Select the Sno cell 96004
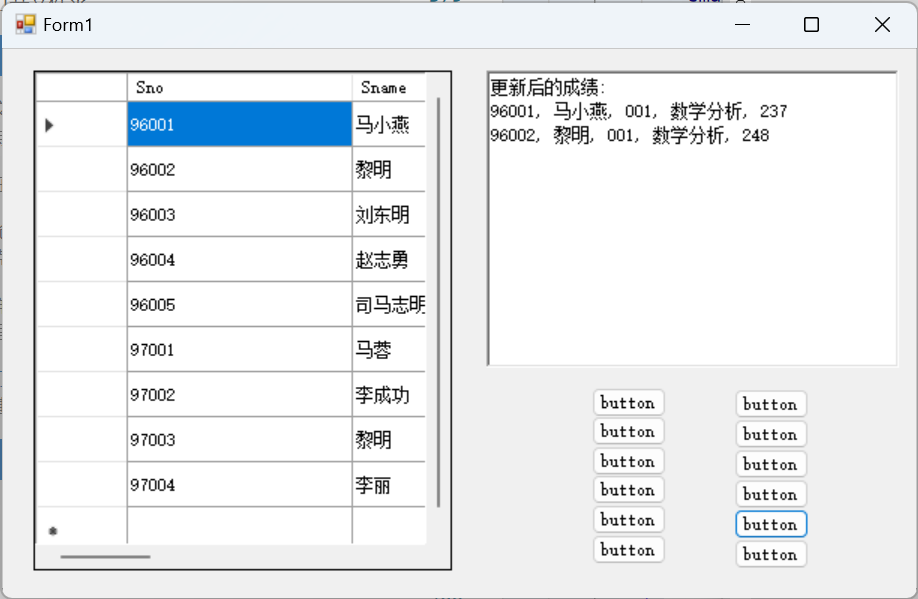This screenshot has width=918, height=599. 239,259
